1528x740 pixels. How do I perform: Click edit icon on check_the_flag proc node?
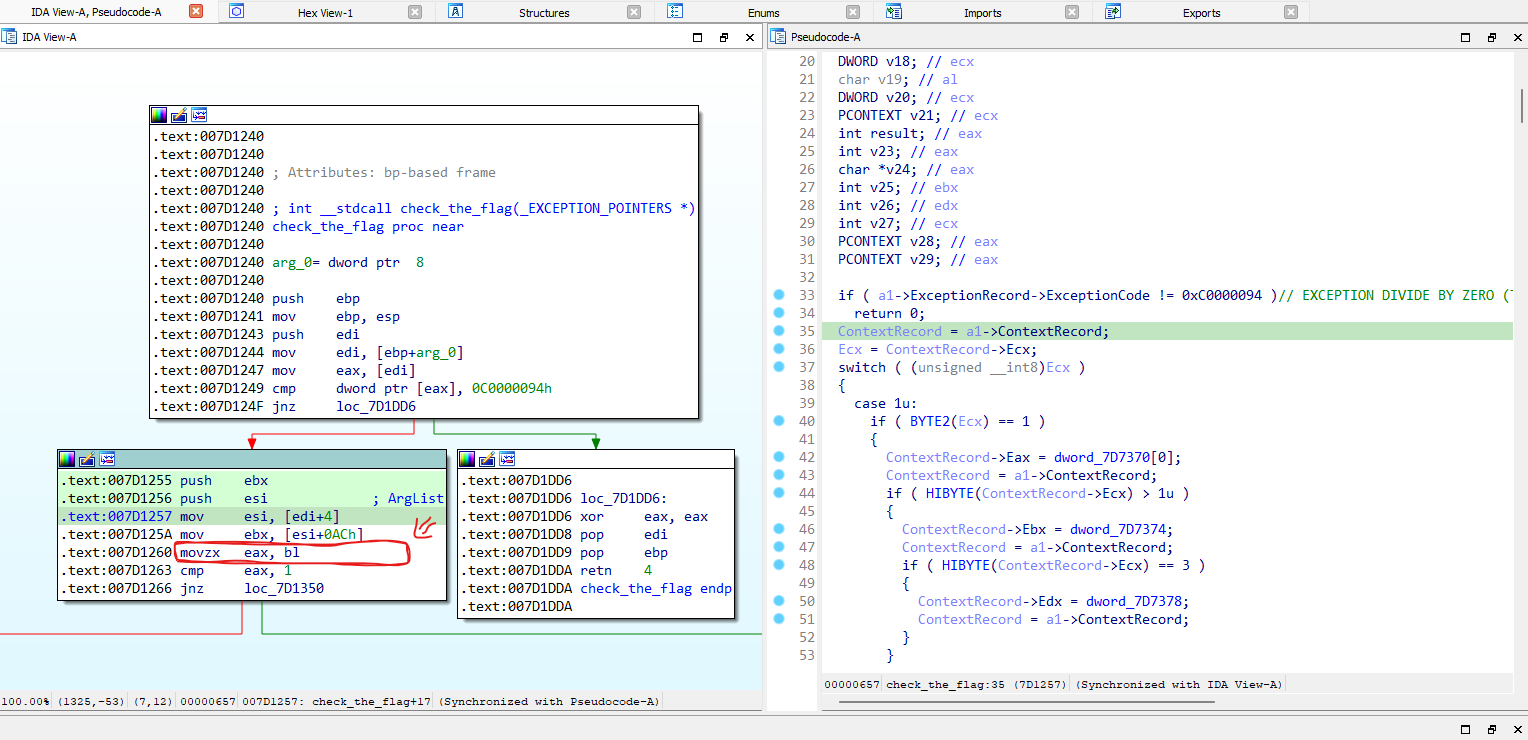[x=179, y=115]
